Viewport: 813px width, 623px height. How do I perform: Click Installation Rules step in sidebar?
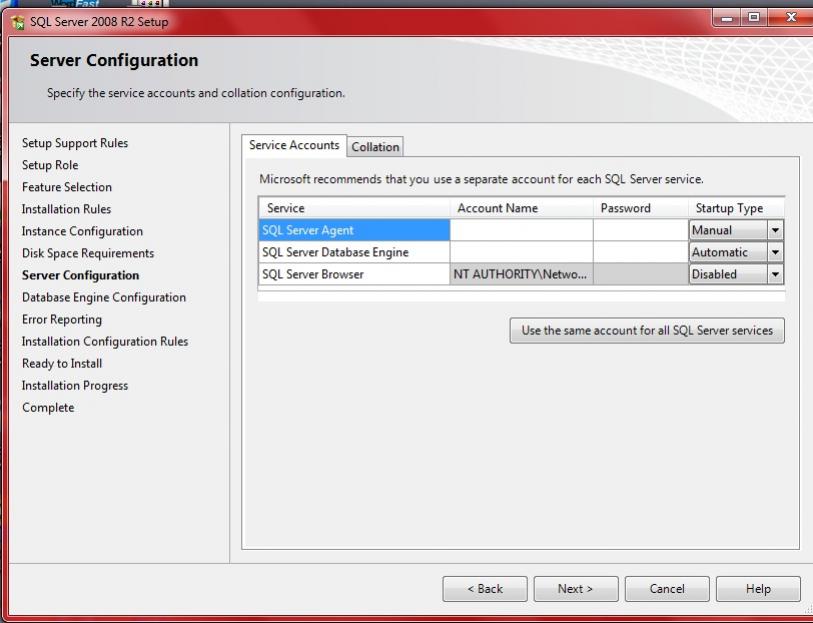coord(66,209)
